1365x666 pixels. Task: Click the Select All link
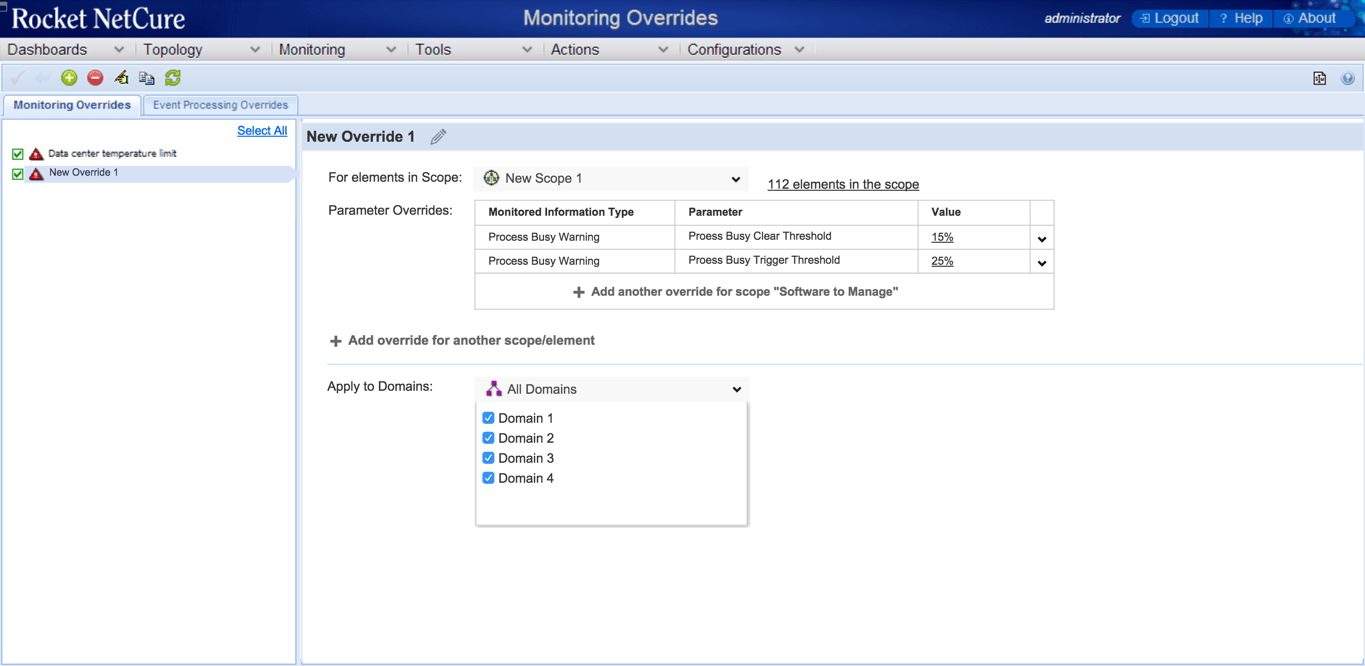click(x=262, y=131)
